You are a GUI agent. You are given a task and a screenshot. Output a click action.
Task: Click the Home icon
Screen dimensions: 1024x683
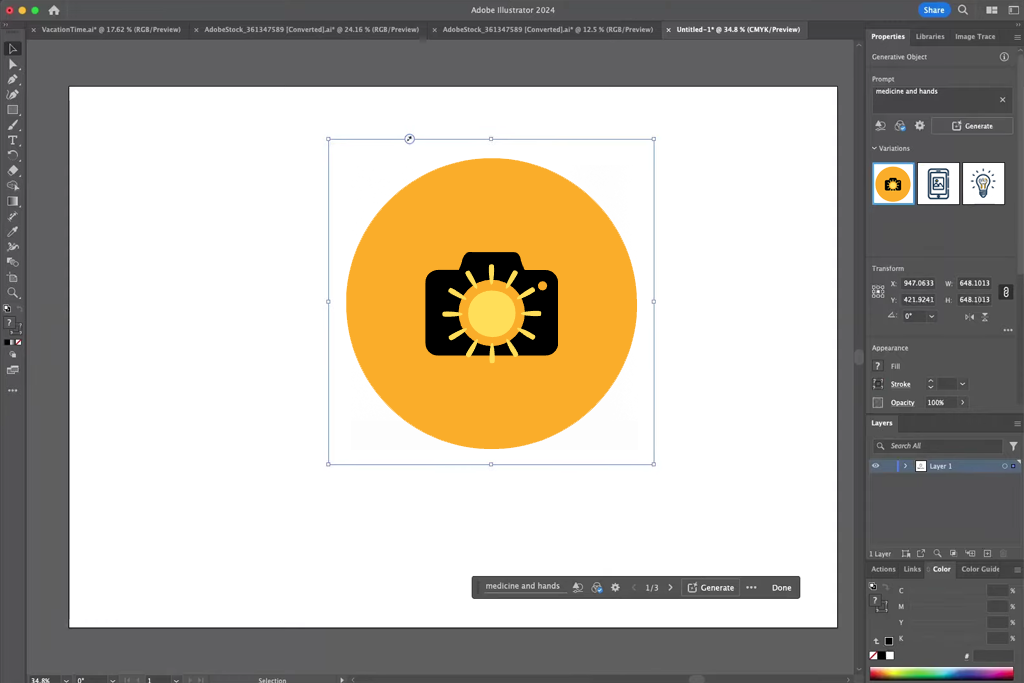tap(54, 10)
